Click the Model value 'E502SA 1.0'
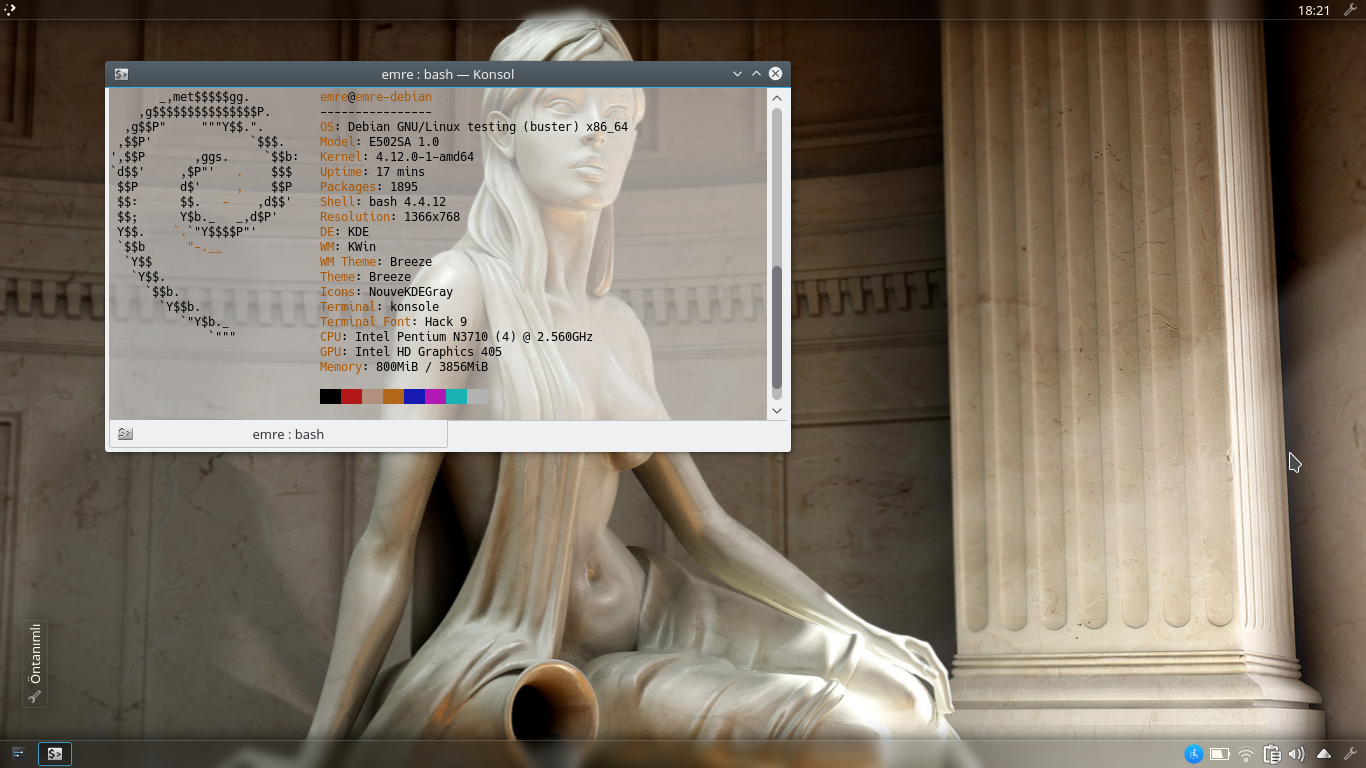The image size is (1366, 768). [x=404, y=142]
